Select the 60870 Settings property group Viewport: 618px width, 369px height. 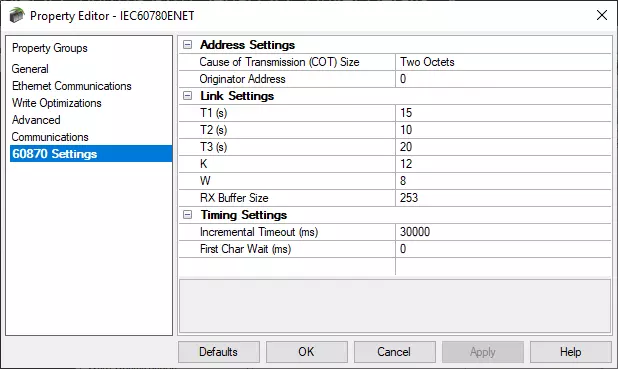coord(91,154)
